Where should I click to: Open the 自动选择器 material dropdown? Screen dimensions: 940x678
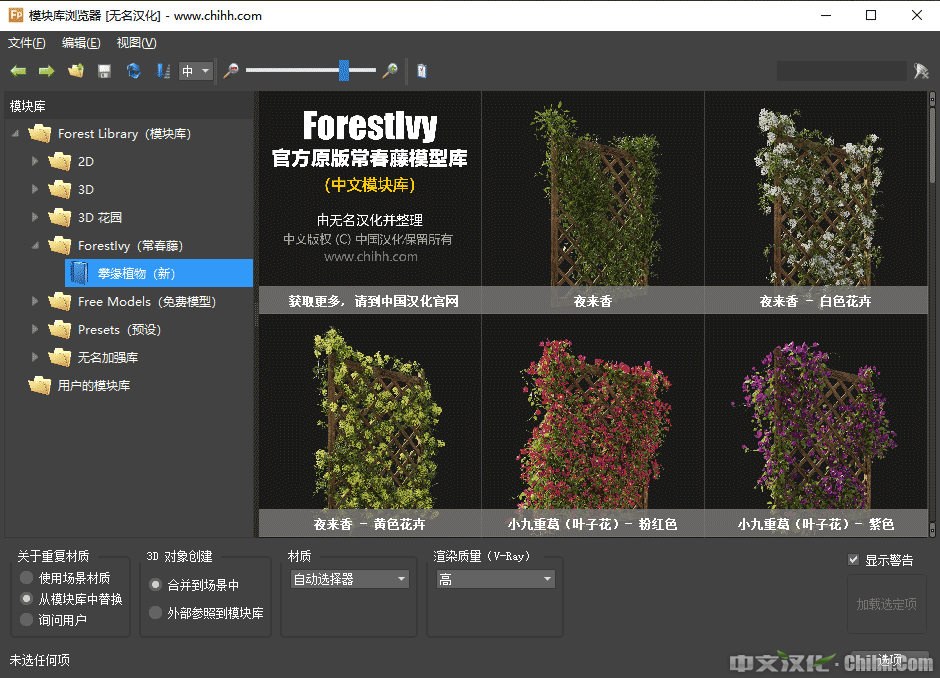[x=350, y=579]
